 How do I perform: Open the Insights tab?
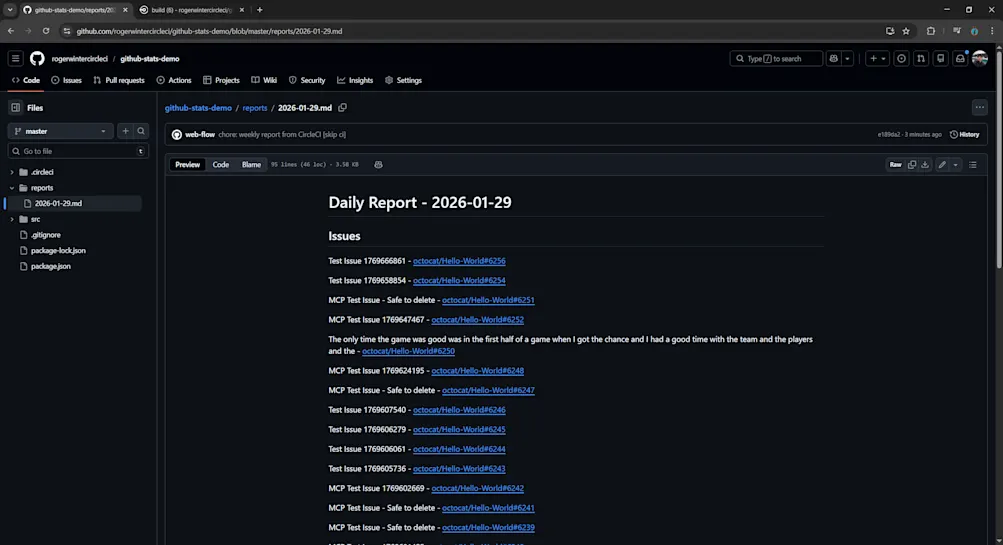click(355, 81)
